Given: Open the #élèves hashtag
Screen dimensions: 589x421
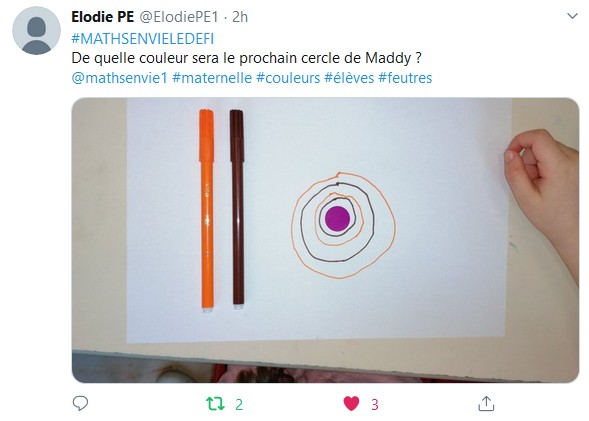Looking at the screenshot, I should click(x=349, y=78).
